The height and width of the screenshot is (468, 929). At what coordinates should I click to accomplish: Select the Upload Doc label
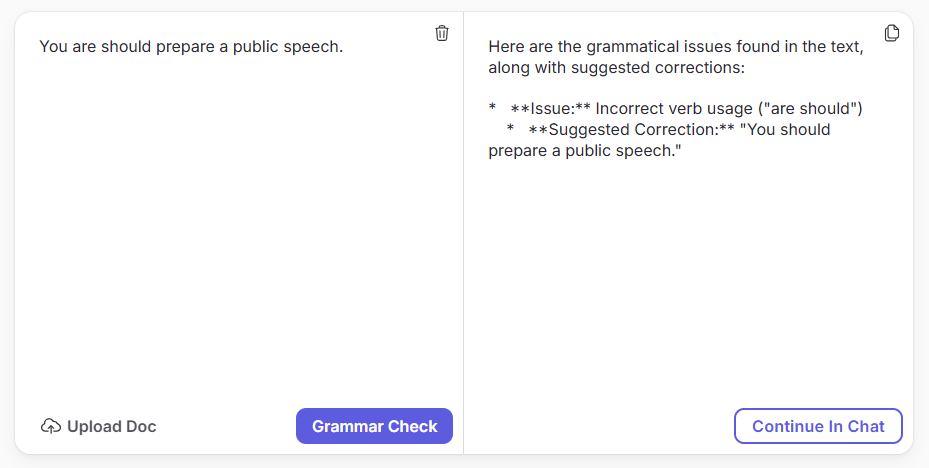[111, 427]
